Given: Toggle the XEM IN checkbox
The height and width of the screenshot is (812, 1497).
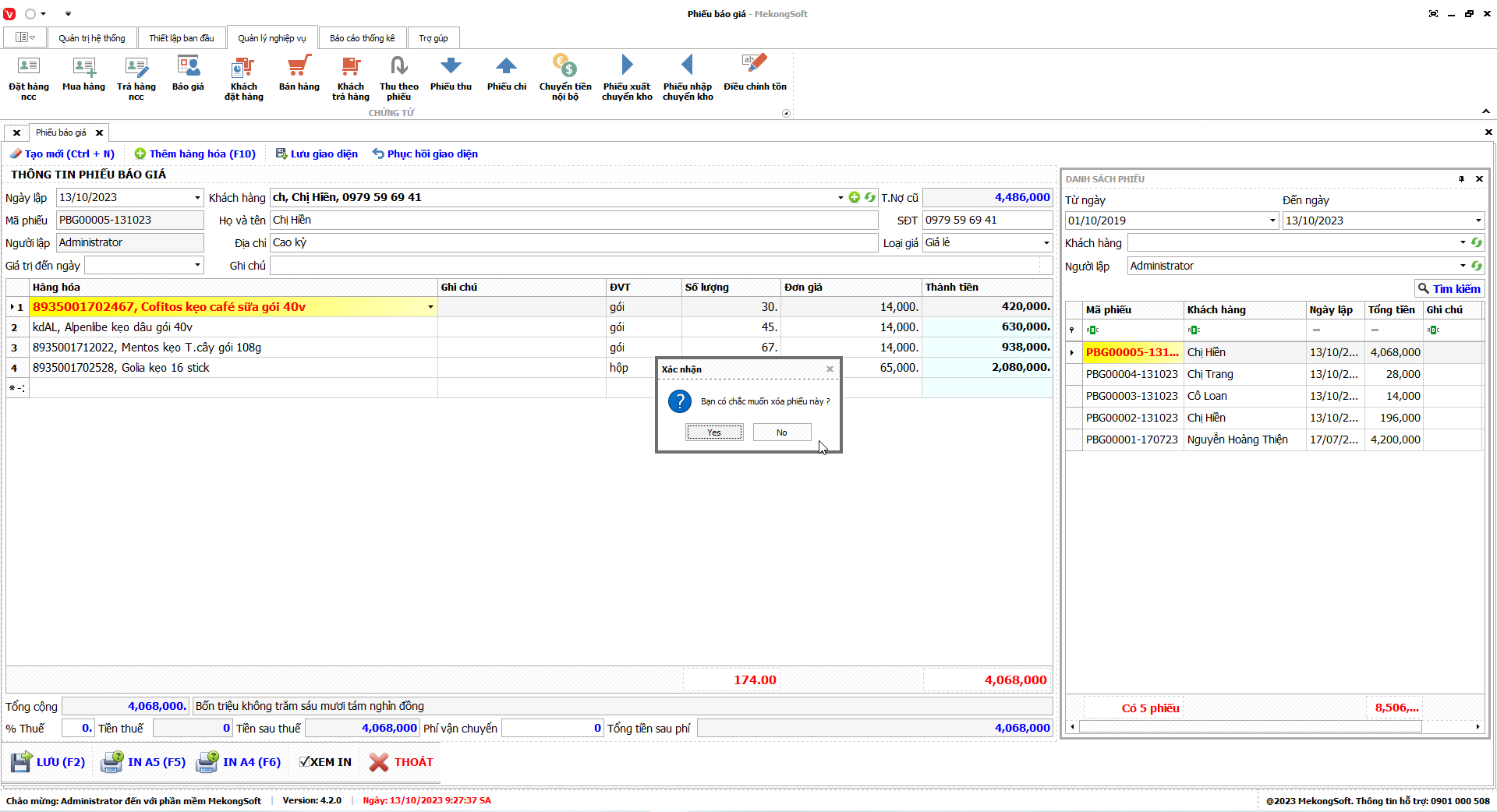Looking at the screenshot, I should (305, 762).
